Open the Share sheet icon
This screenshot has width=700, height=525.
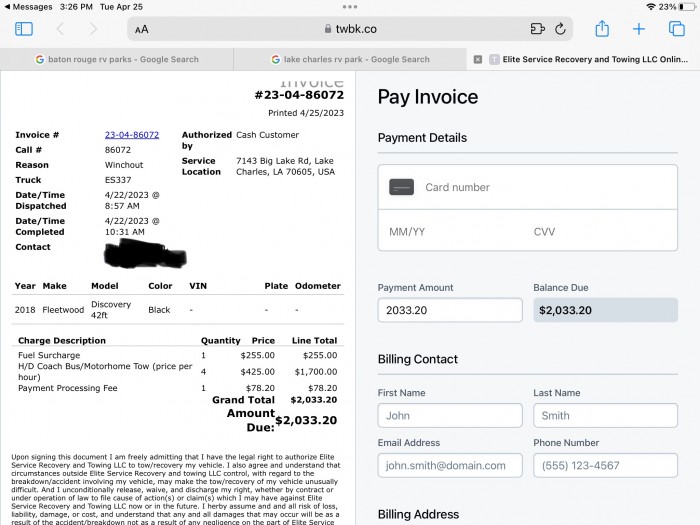pos(602,29)
